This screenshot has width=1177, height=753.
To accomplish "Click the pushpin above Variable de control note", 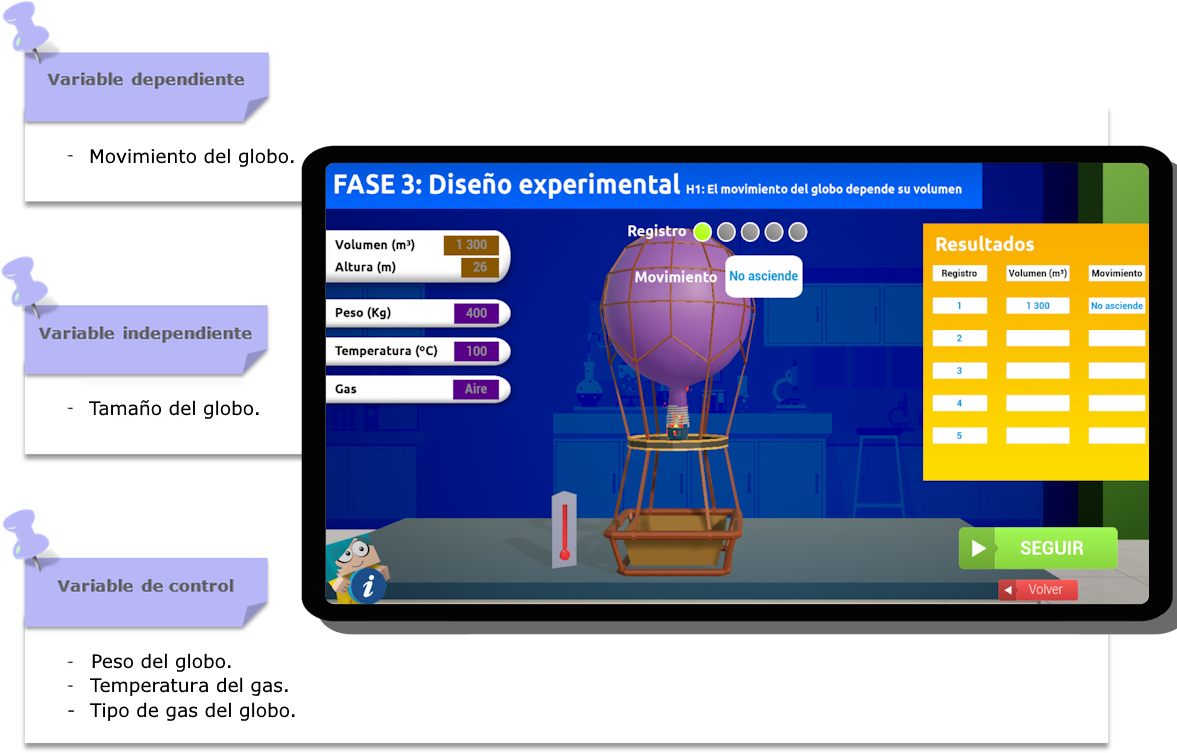I will coord(27,534).
